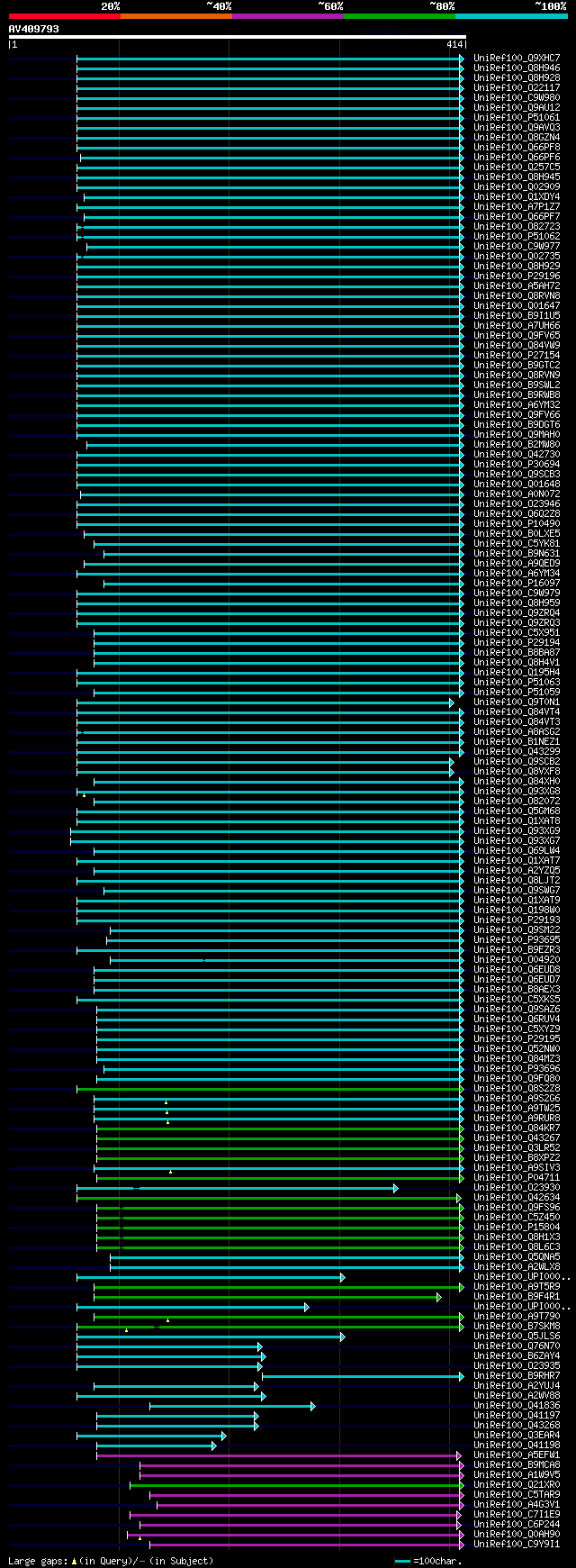Click the cyan ~100% identity legend swatch
The image size is (576, 1568).
(511, 16)
